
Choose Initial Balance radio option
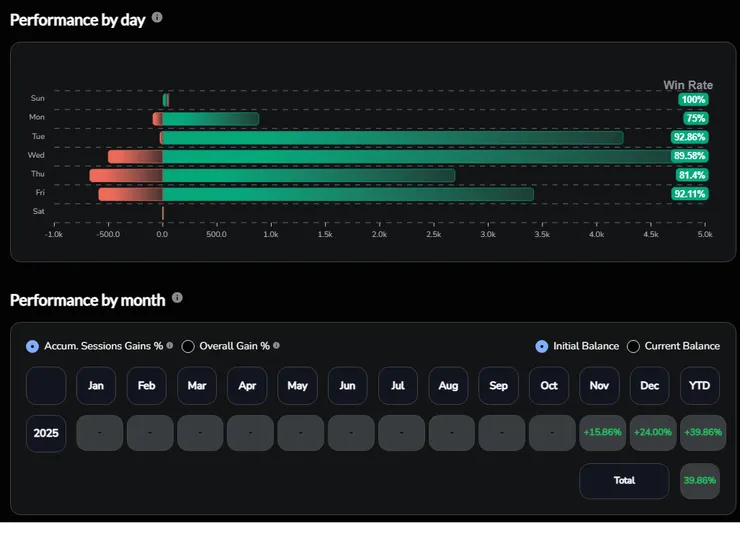[x=542, y=346]
